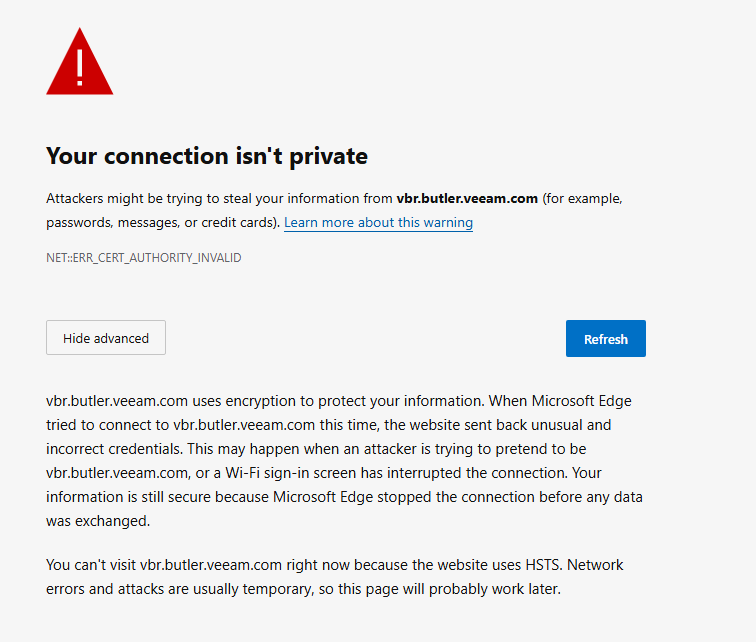Click the 'passwords, messages, or credit cards' text

point(160,222)
